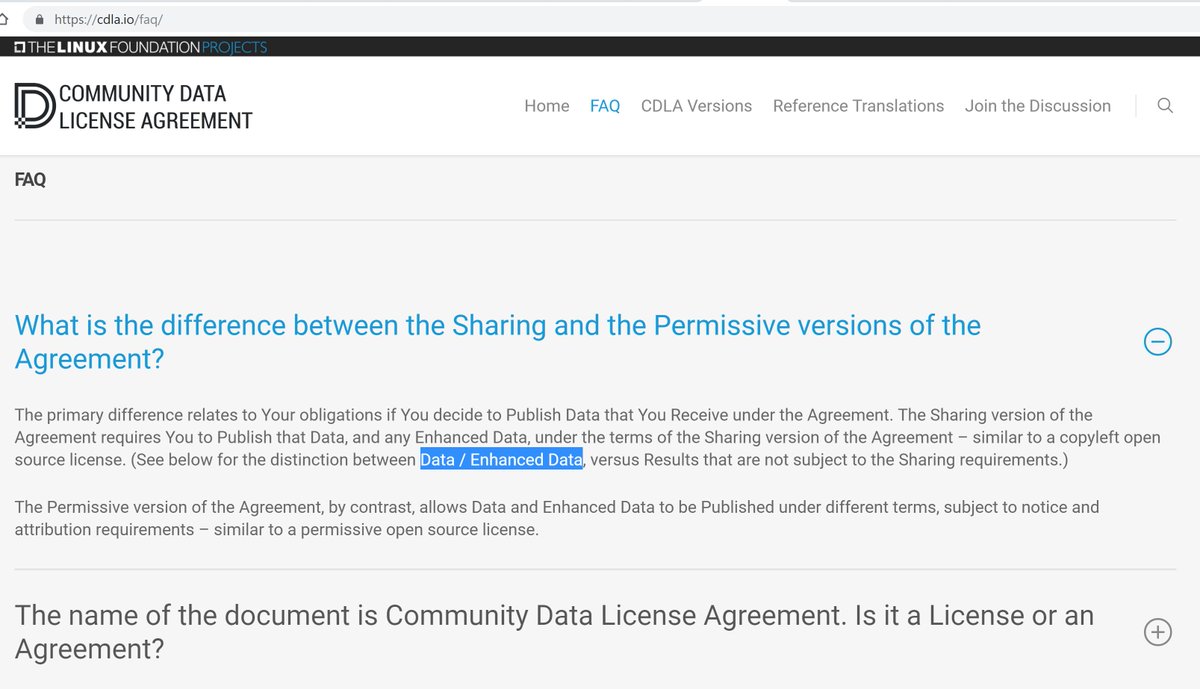Open the FAQ menu item
1200x689 pixels.
click(x=605, y=106)
